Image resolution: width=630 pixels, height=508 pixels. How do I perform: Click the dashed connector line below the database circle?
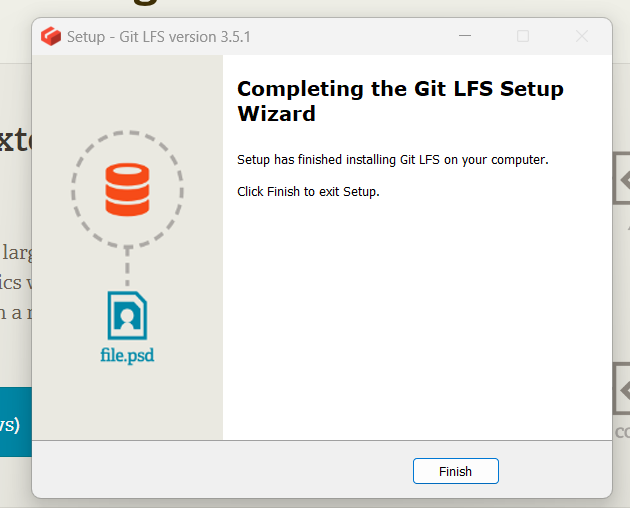tap(127, 267)
